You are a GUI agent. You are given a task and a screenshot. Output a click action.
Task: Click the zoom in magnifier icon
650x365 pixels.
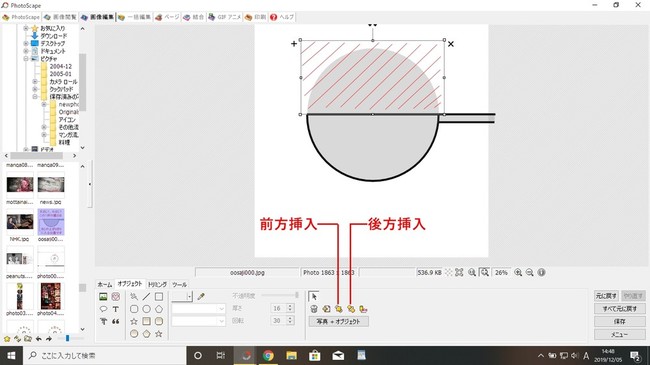coord(518,273)
